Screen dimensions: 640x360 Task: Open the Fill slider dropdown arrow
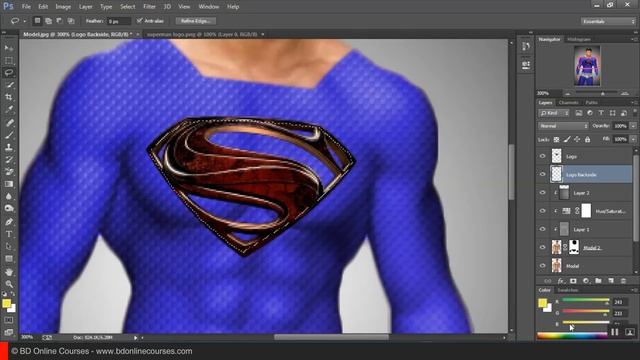(633, 139)
